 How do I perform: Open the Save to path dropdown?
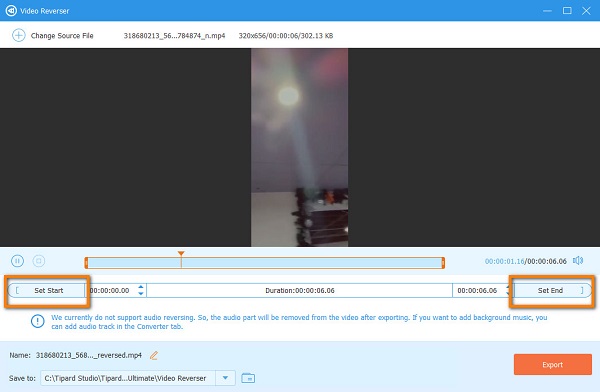[x=225, y=378]
